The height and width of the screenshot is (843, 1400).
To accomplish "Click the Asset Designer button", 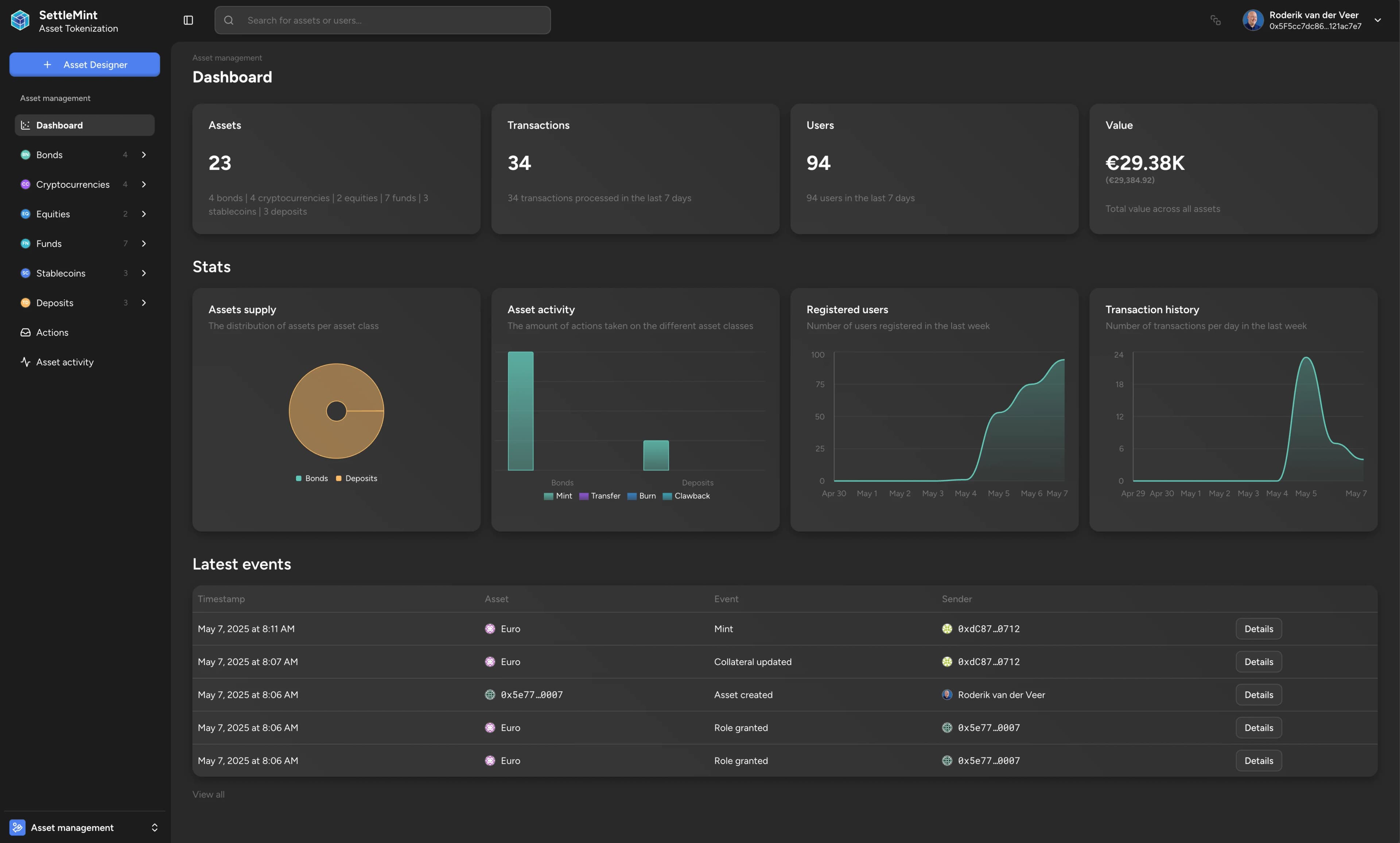I will [x=84, y=64].
